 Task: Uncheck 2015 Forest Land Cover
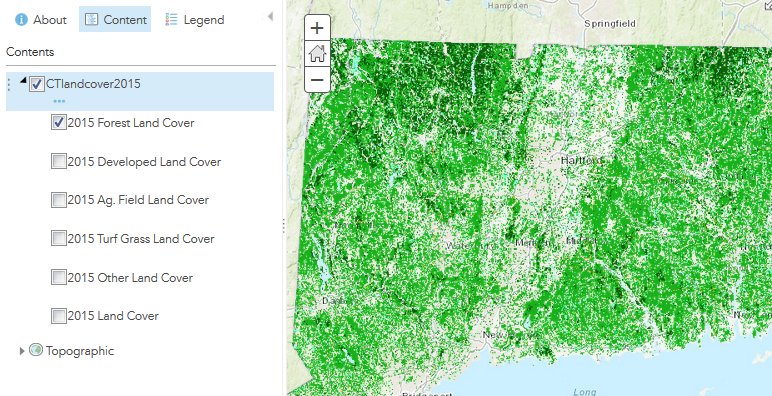point(59,122)
